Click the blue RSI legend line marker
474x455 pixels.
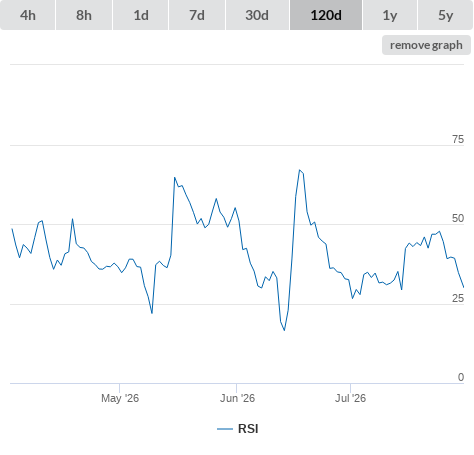[225, 429]
